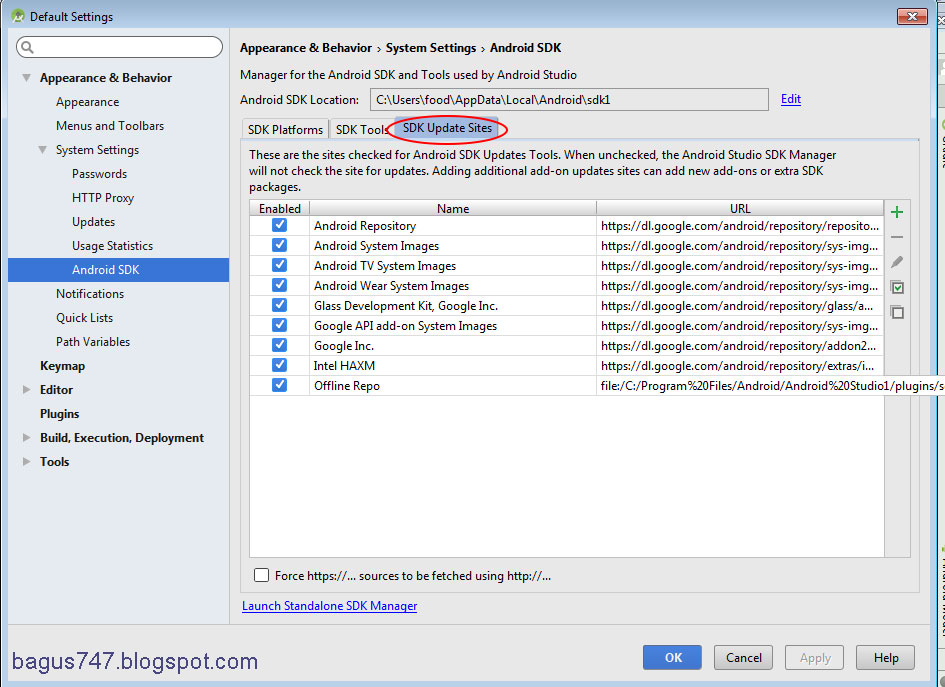Screen dimensions: 945x687
Task: Click the pencil edit site icon
Action: tap(897, 262)
